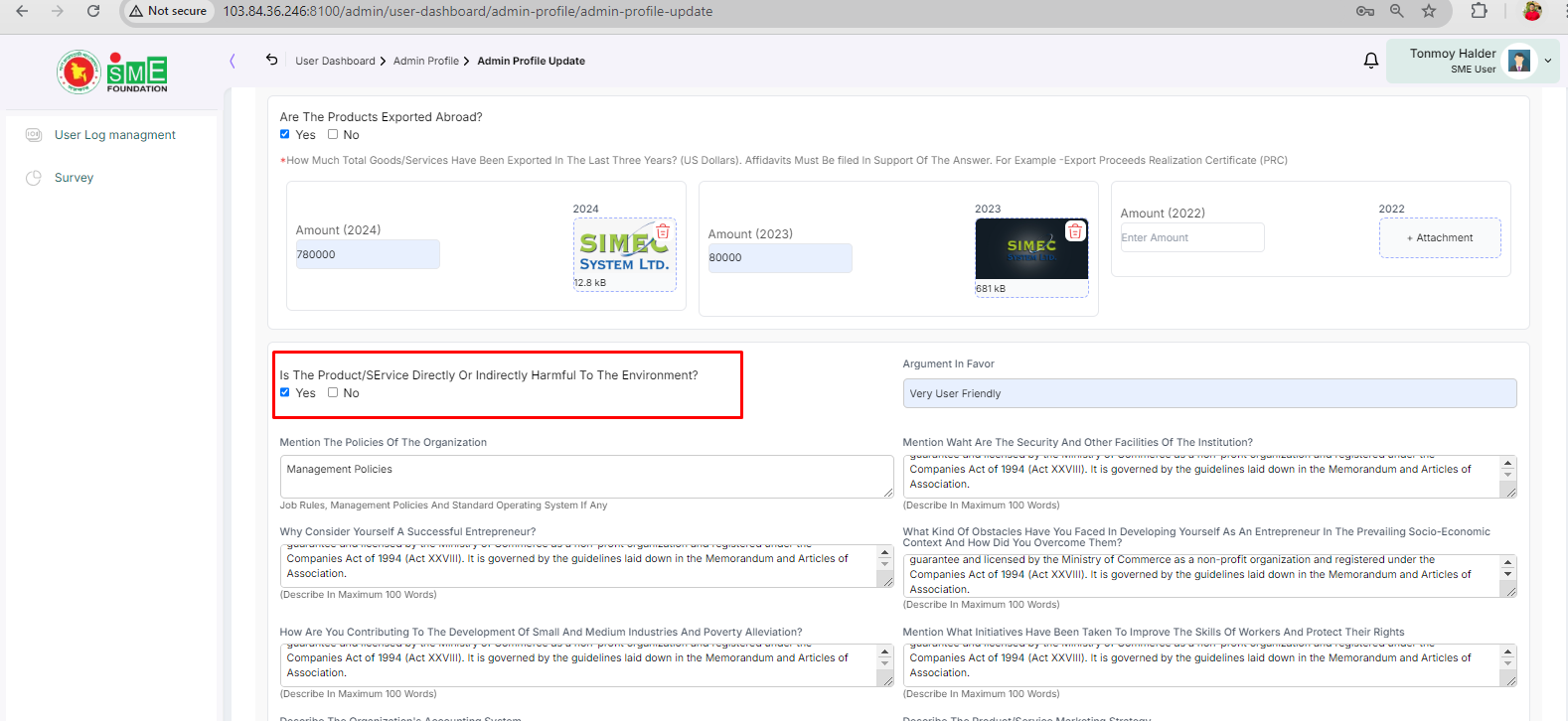Go back using the browser back arrow
The image size is (1568, 721).
(x=22, y=11)
